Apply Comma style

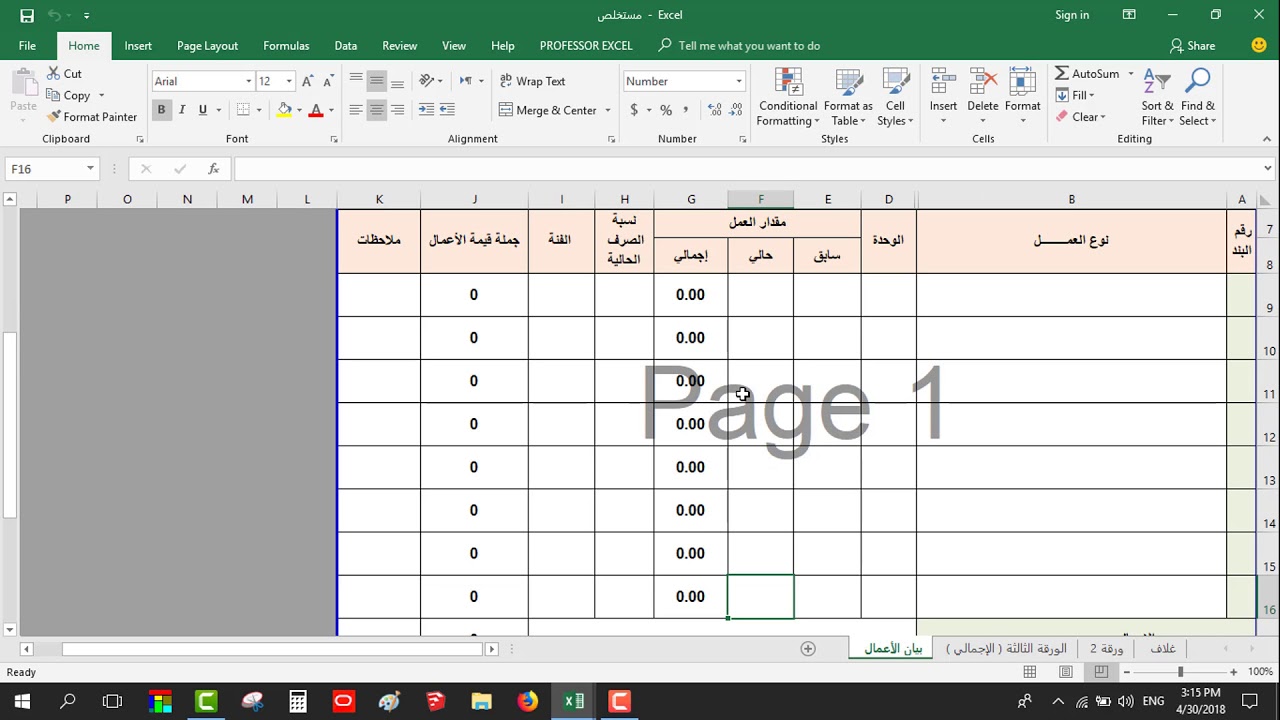pos(687,110)
